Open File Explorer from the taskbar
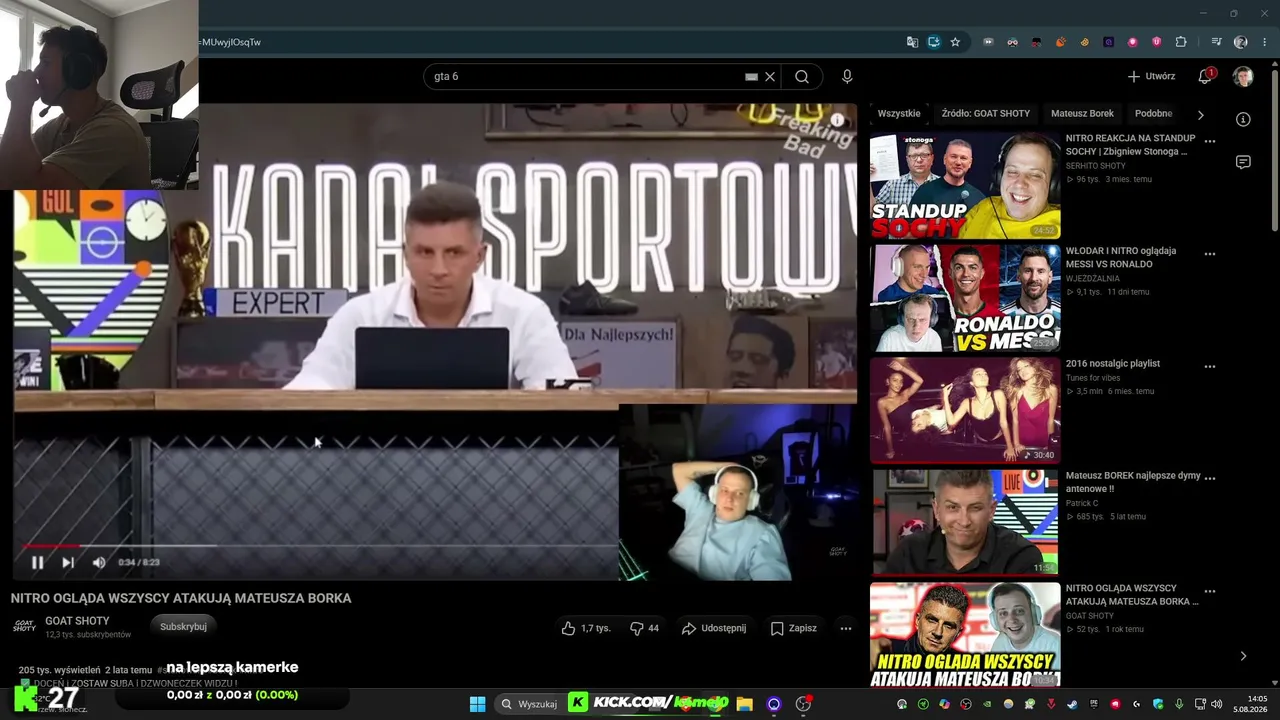Viewport: 1280px width, 720px height. 744,704
